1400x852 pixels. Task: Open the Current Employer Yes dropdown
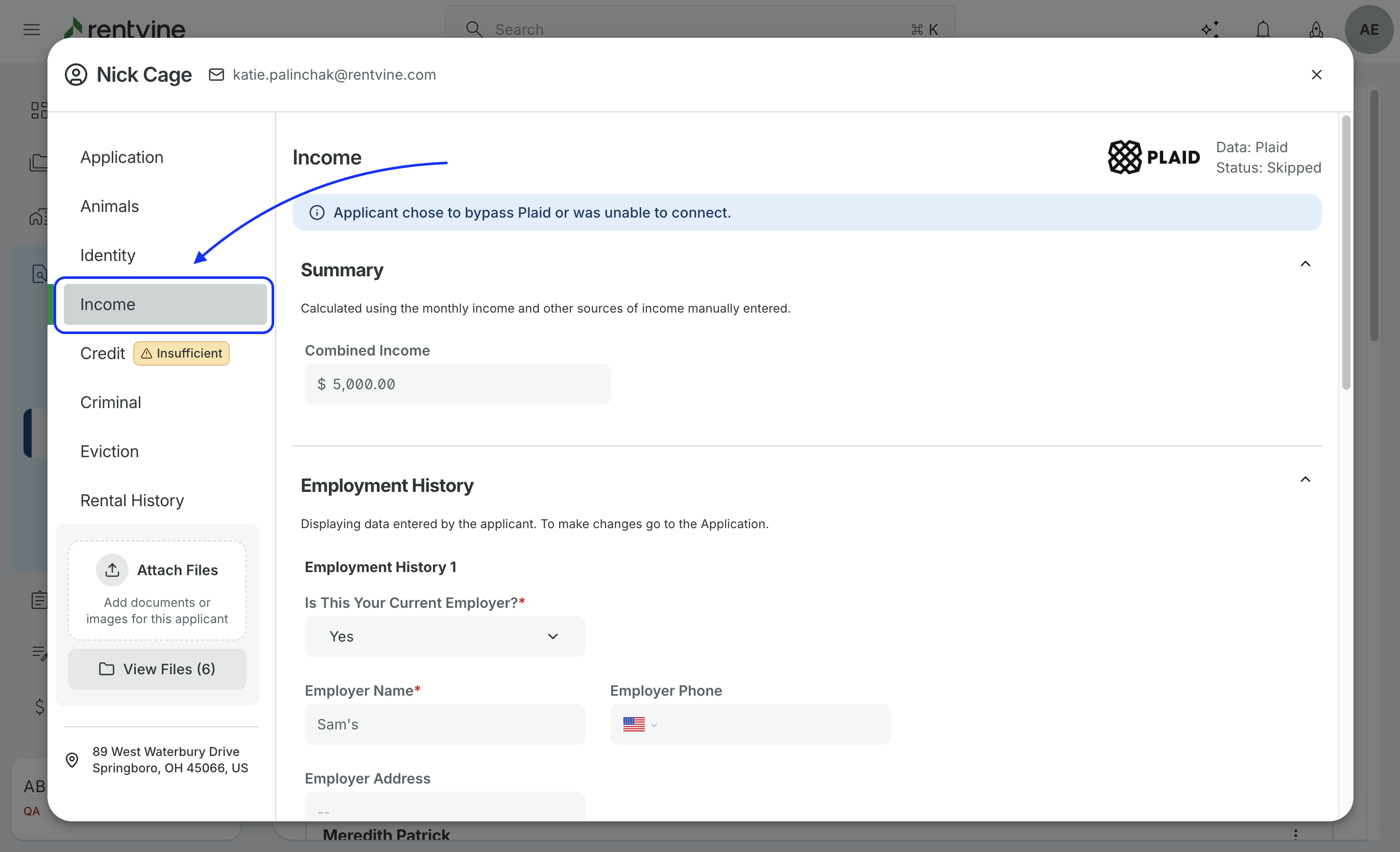[444, 636]
